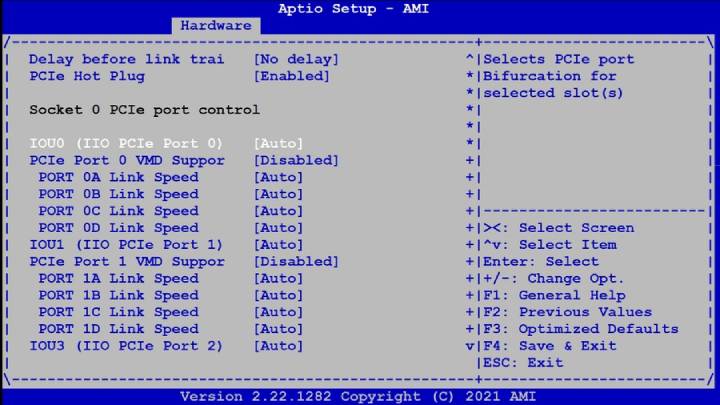Screen dimensions: 720x405
Task: Click the Aptio Setup - AMI title
Action: 353,9
